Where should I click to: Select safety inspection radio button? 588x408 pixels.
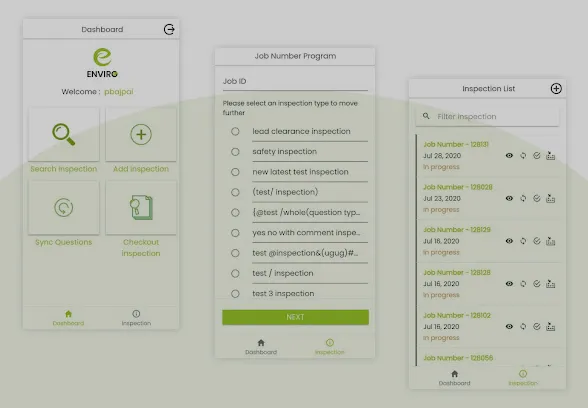coord(235,152)
